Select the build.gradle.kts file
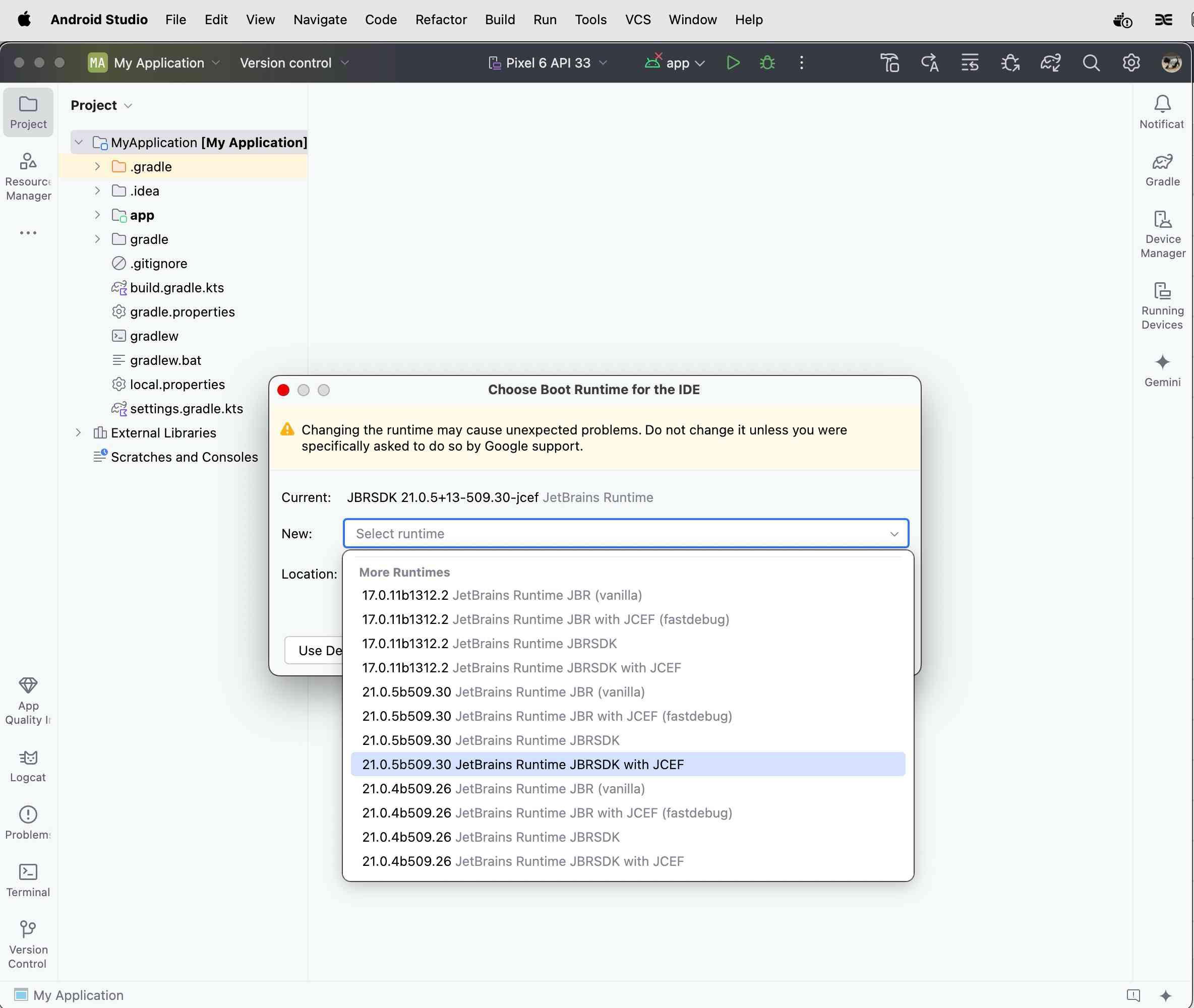Screen dimensions: 1194x1008 click(x=176, y=287)
